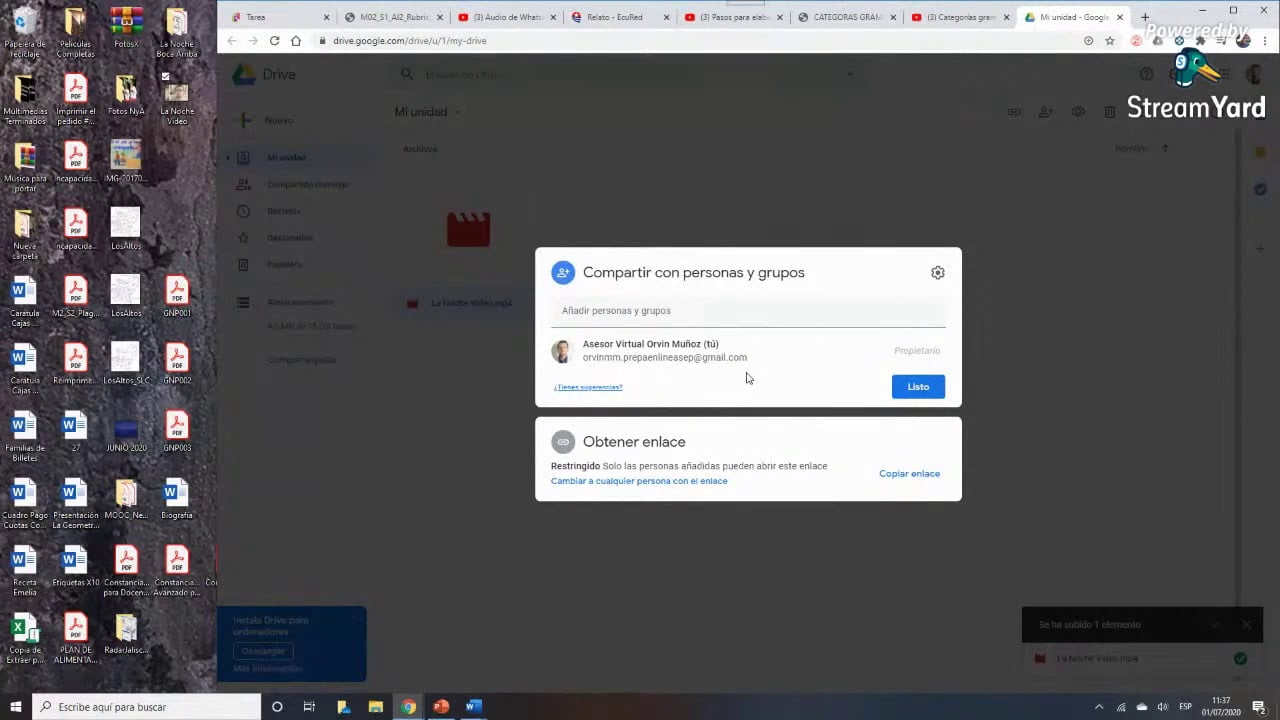
Task: Open RadarJalisc folder
Action: pyautogui.click(x=126, y=633)
